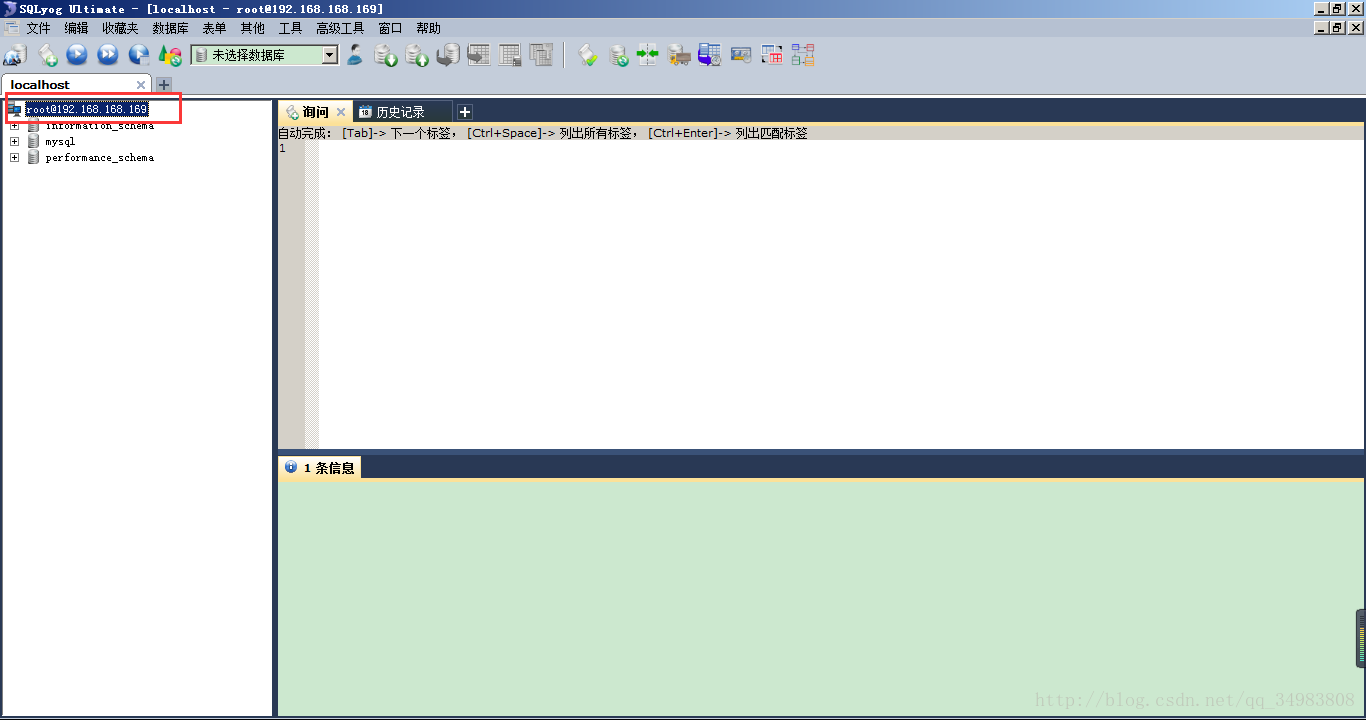This screenshot has height=720, width=1366.
Task: Expand the information_schema tree node
Action: pos(14,126)
